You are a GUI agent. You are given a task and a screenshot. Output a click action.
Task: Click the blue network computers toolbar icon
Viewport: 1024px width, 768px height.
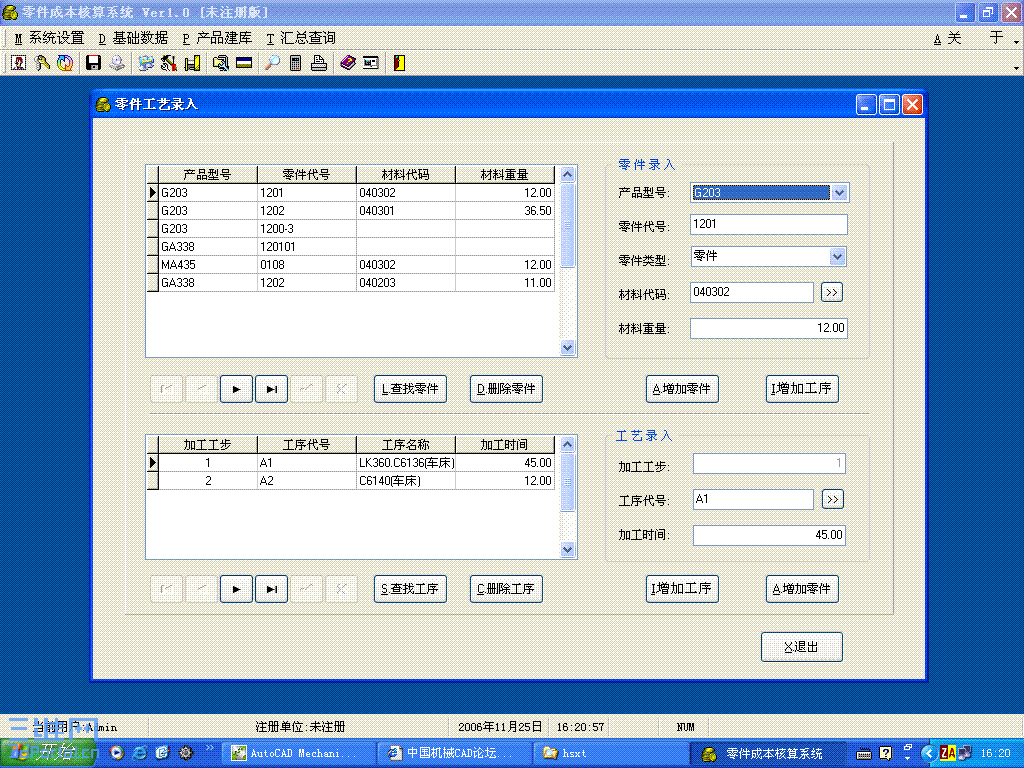click(146, 63)
